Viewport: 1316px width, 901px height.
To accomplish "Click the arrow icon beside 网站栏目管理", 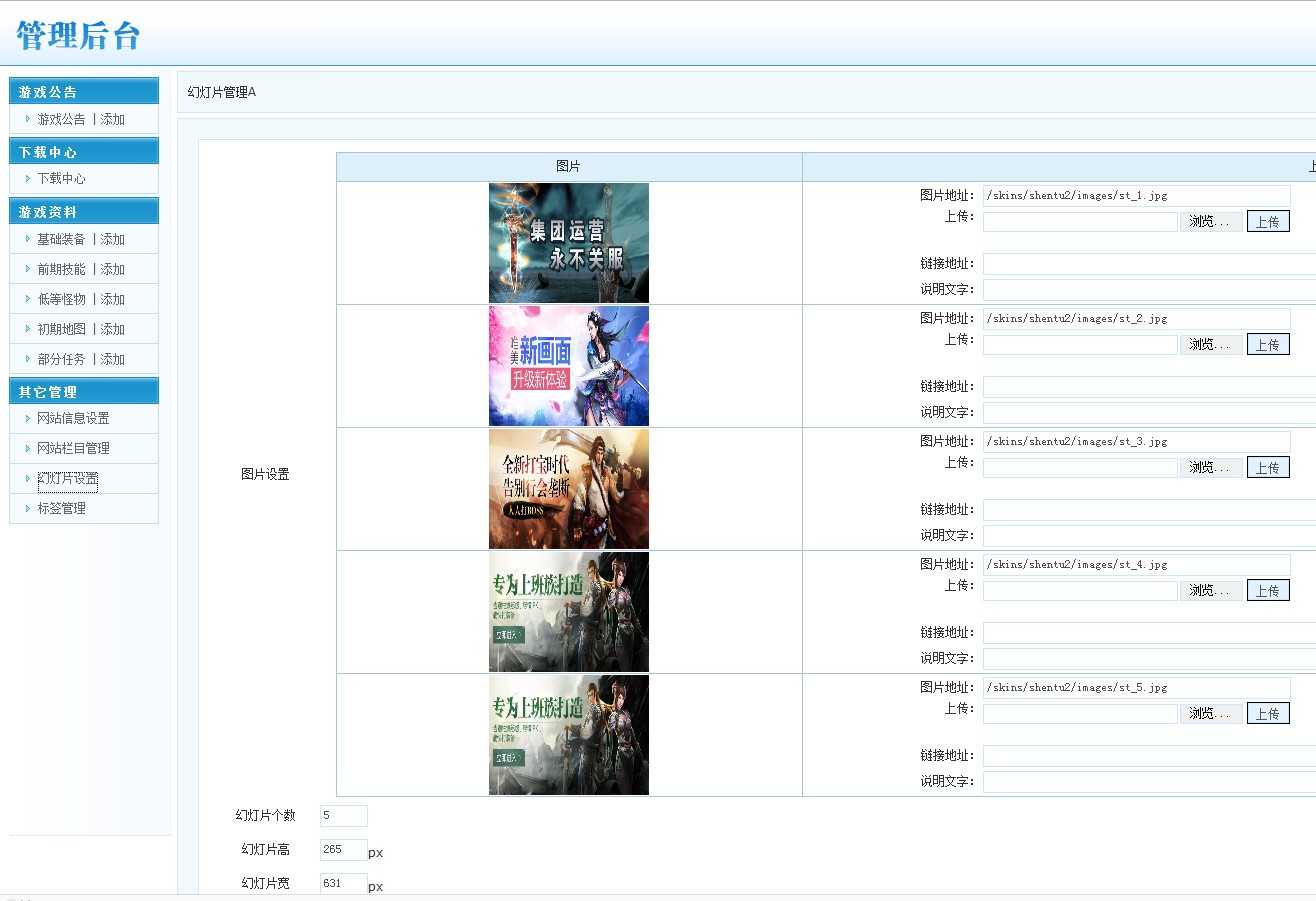I will pos(28,448).
